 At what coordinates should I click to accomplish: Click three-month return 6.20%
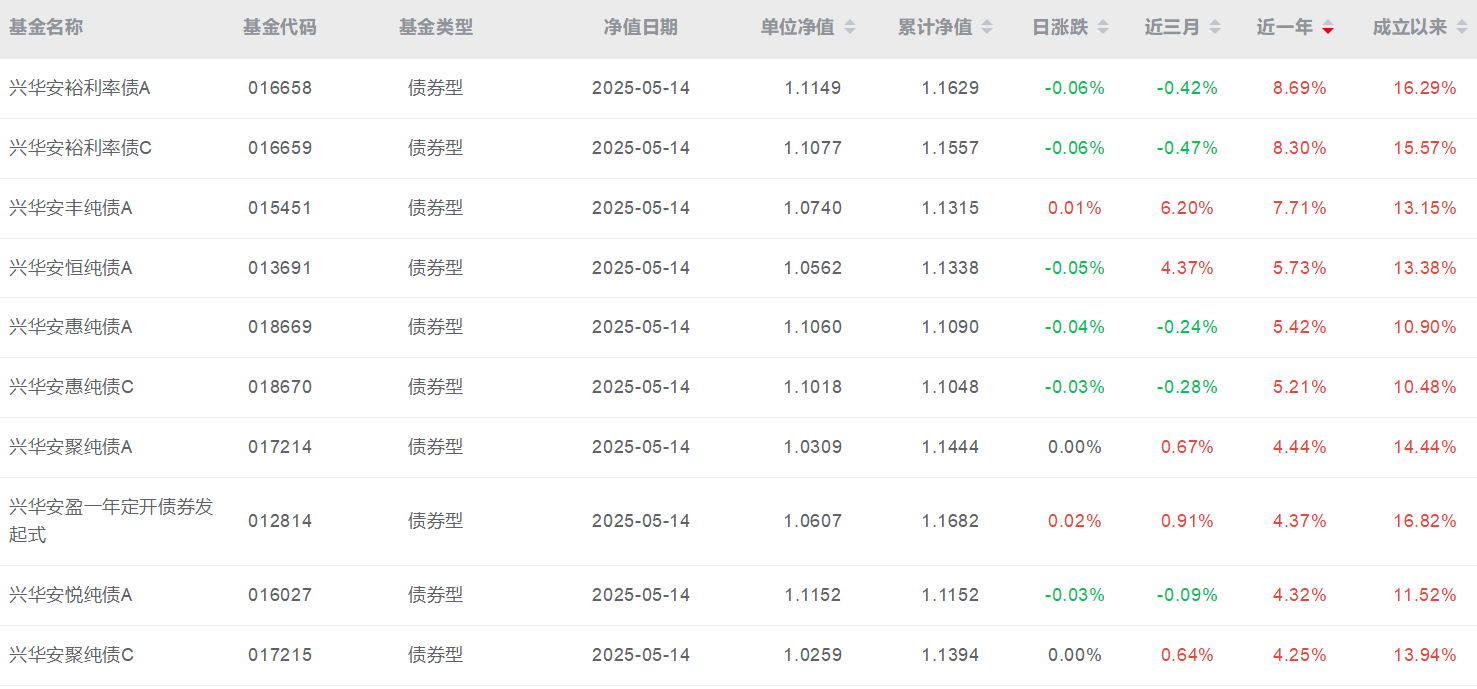tap(1187, 208)
